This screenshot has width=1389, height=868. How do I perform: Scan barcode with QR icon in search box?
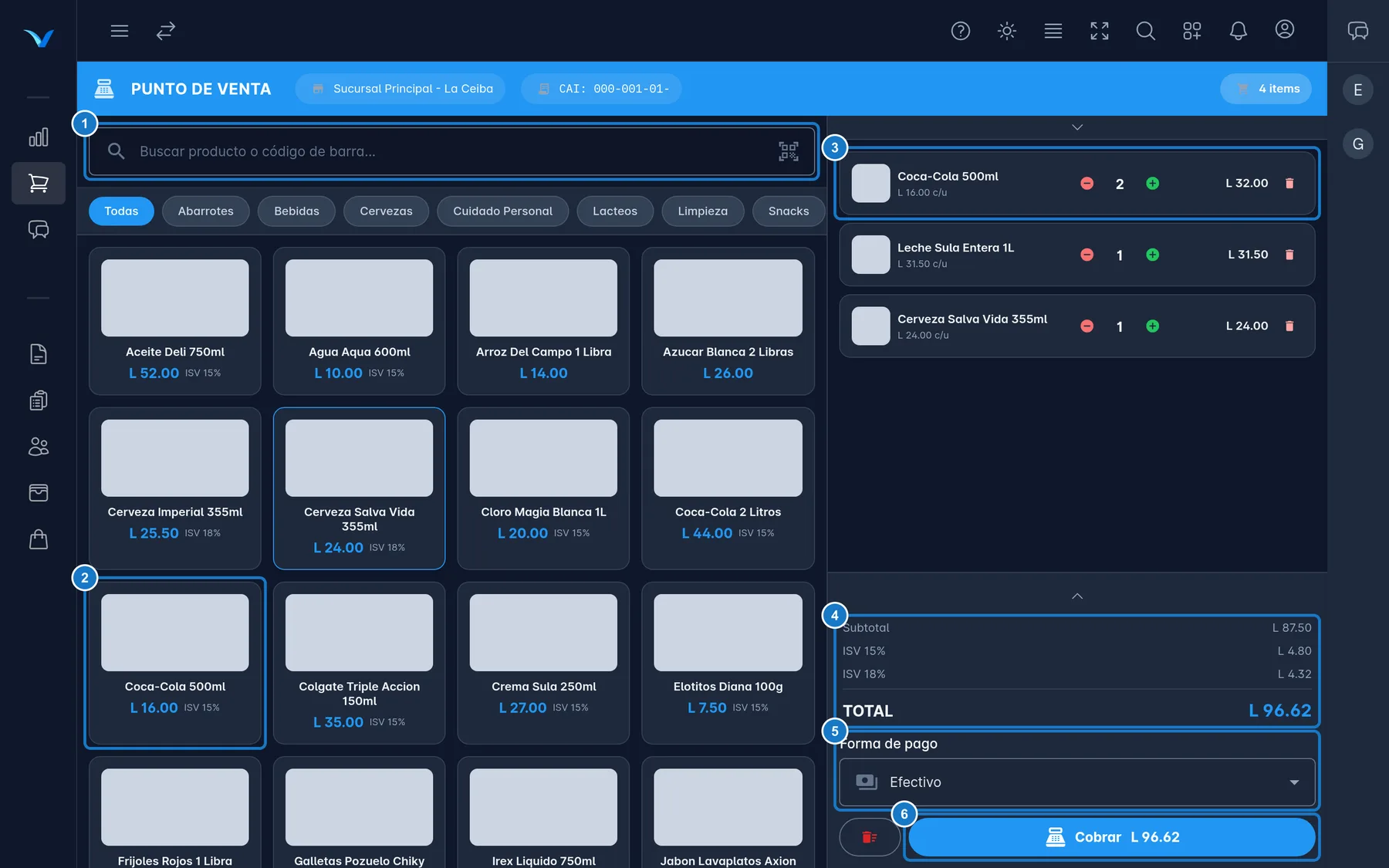pyautogui.click(x=789, y=151)
